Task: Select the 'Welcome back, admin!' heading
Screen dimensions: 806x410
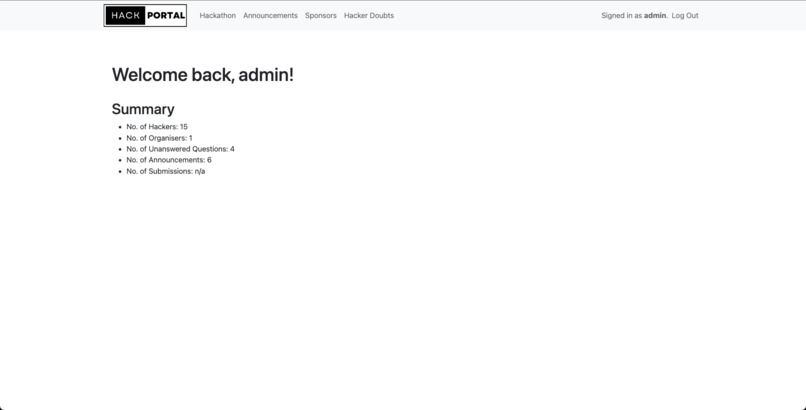Action: point(203,74)
